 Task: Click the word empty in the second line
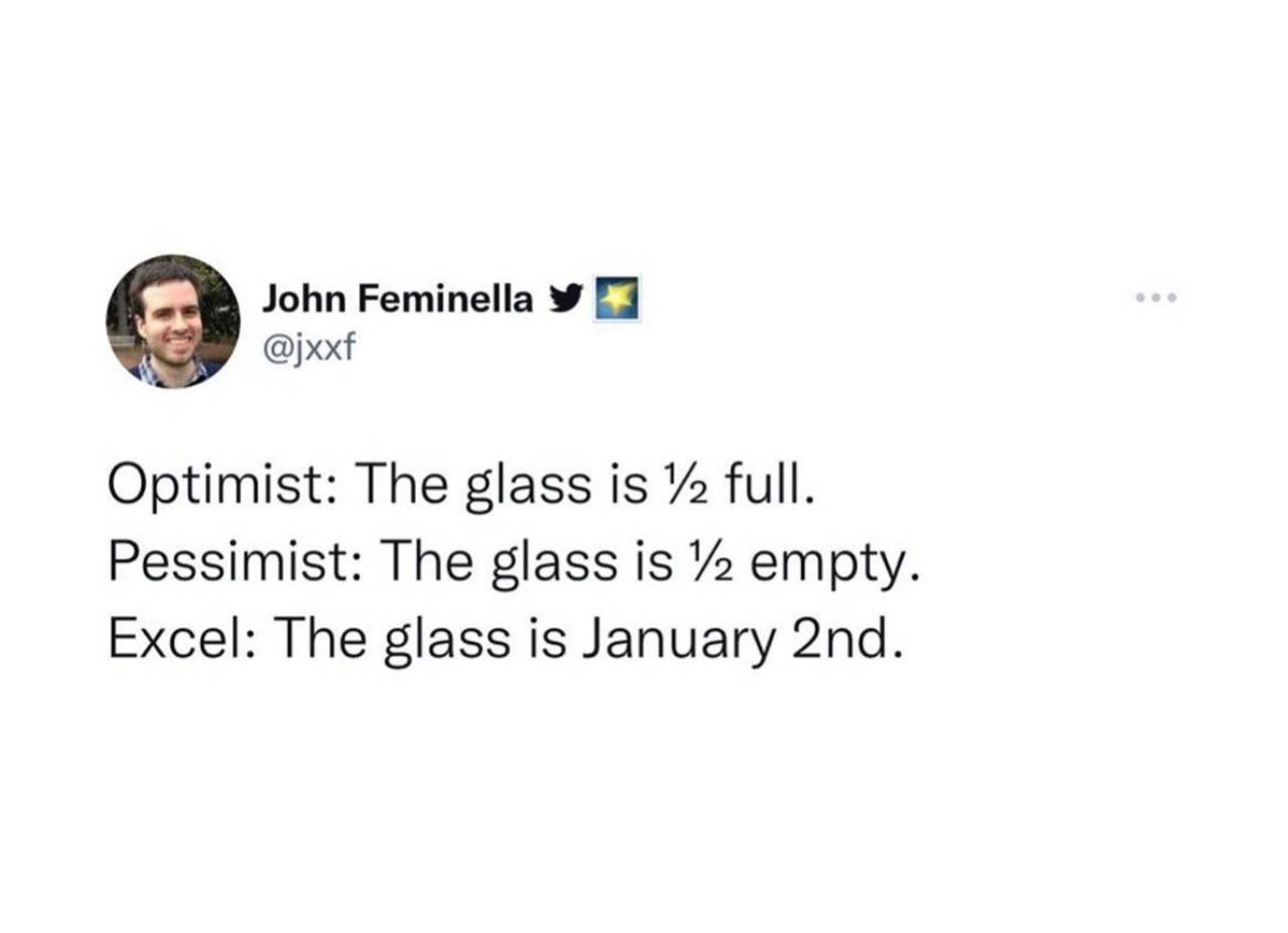click(x=835, y=566)
